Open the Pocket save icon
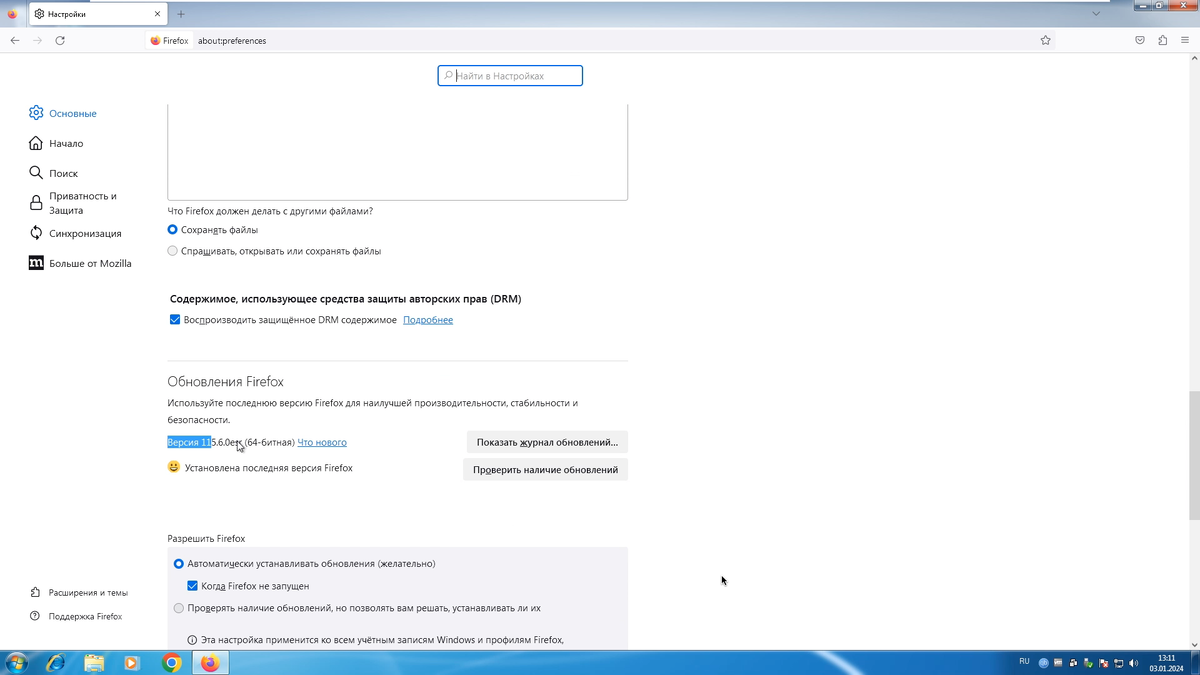 click(1140, 41)
